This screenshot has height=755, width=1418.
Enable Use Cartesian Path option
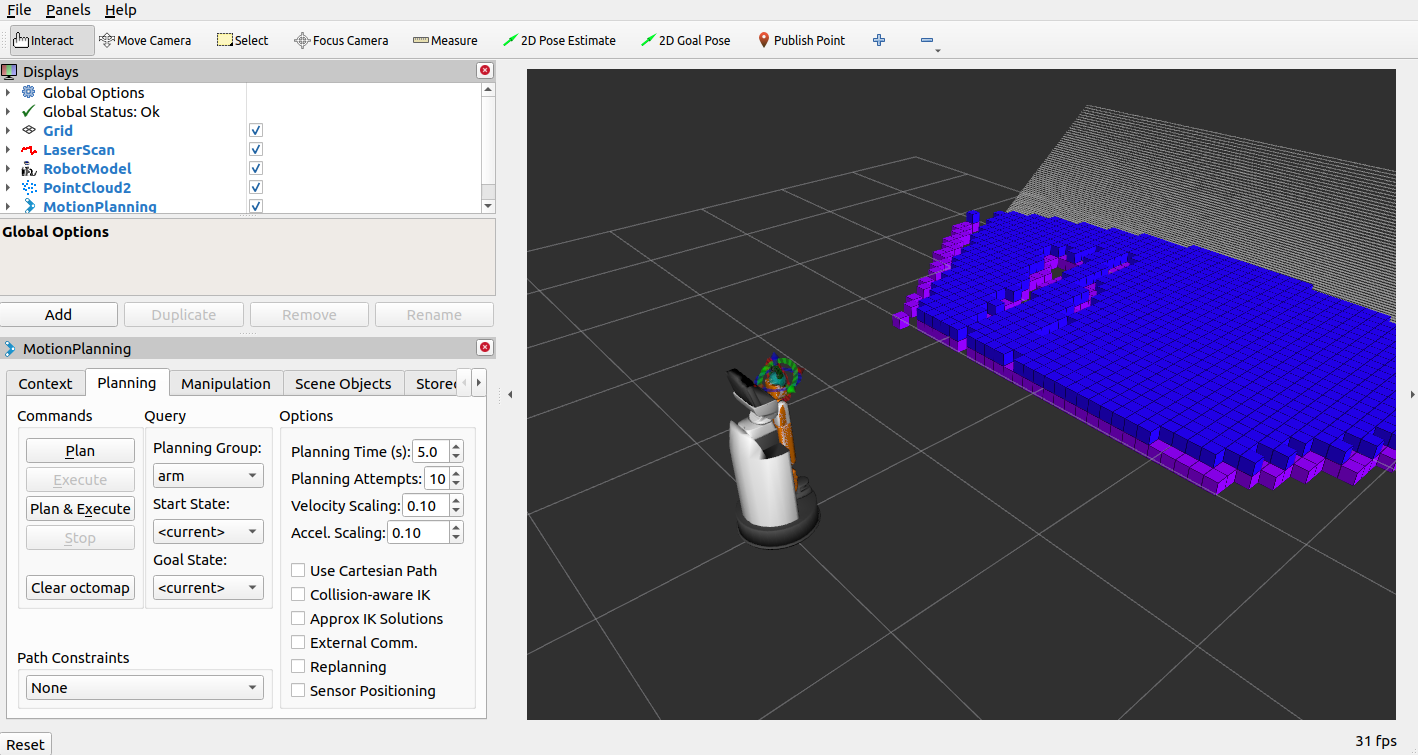point(298,571)
